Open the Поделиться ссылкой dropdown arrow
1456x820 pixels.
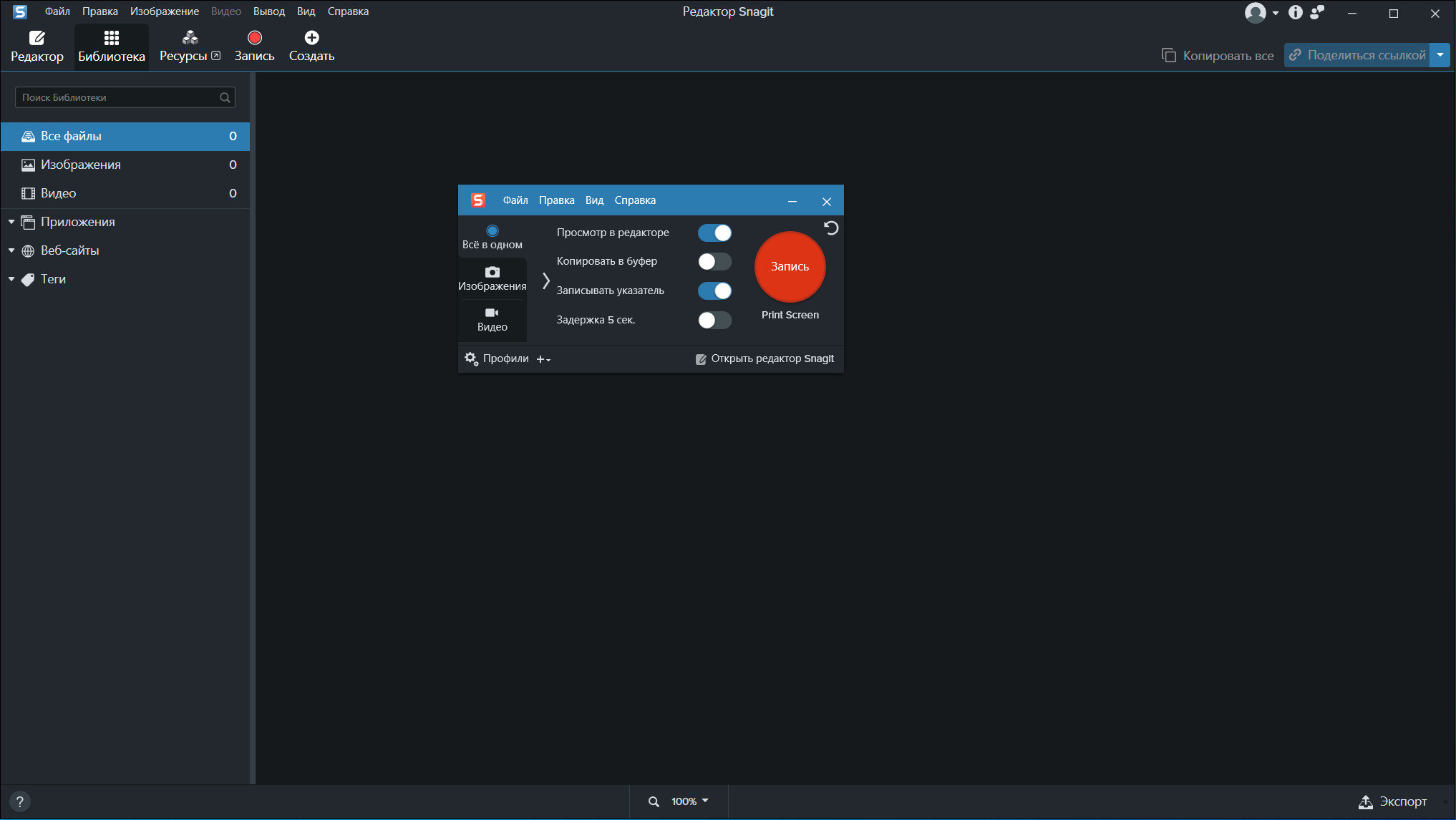[1440, 55]
